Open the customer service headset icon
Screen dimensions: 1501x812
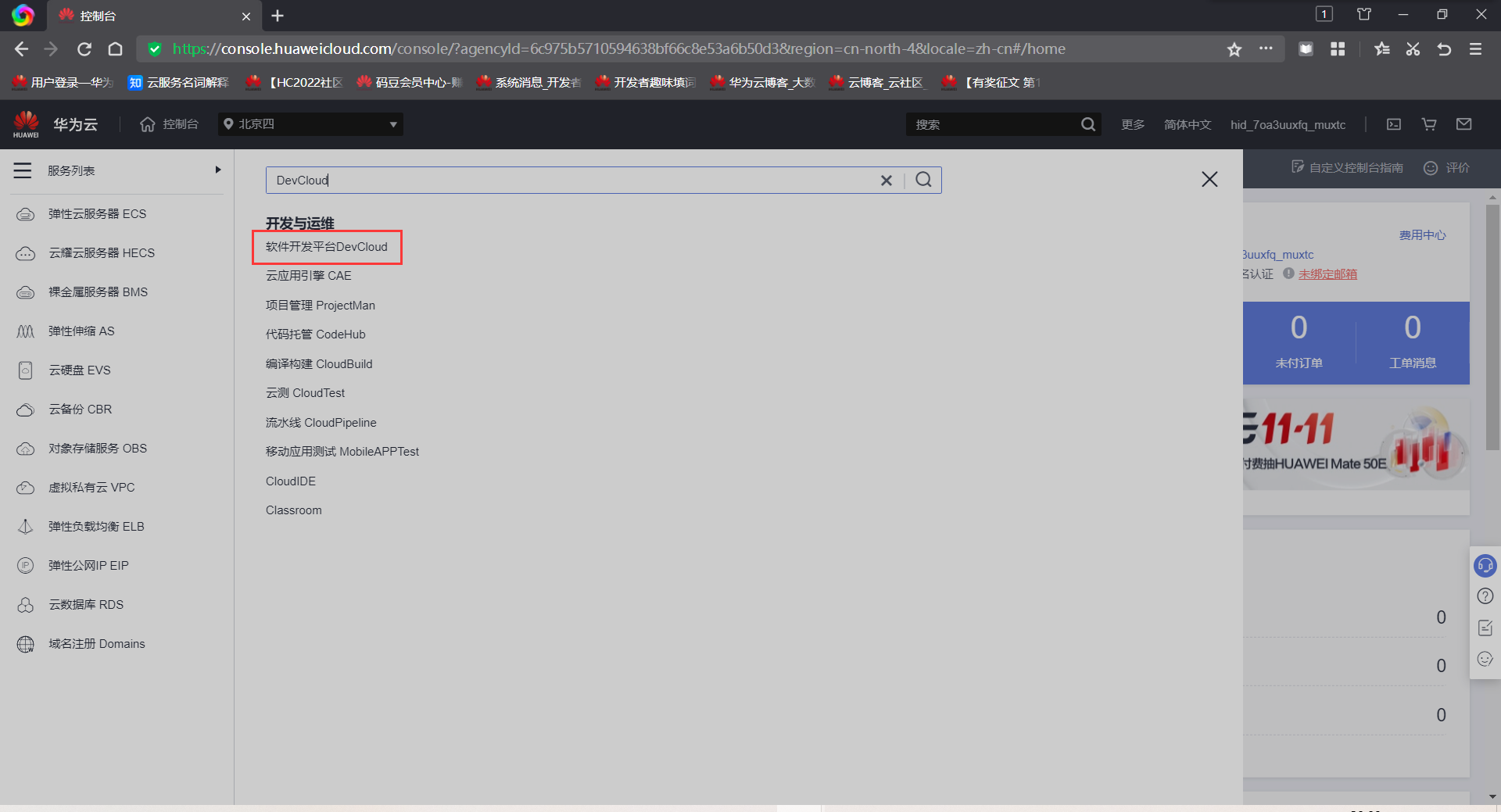coord(1485,565)
